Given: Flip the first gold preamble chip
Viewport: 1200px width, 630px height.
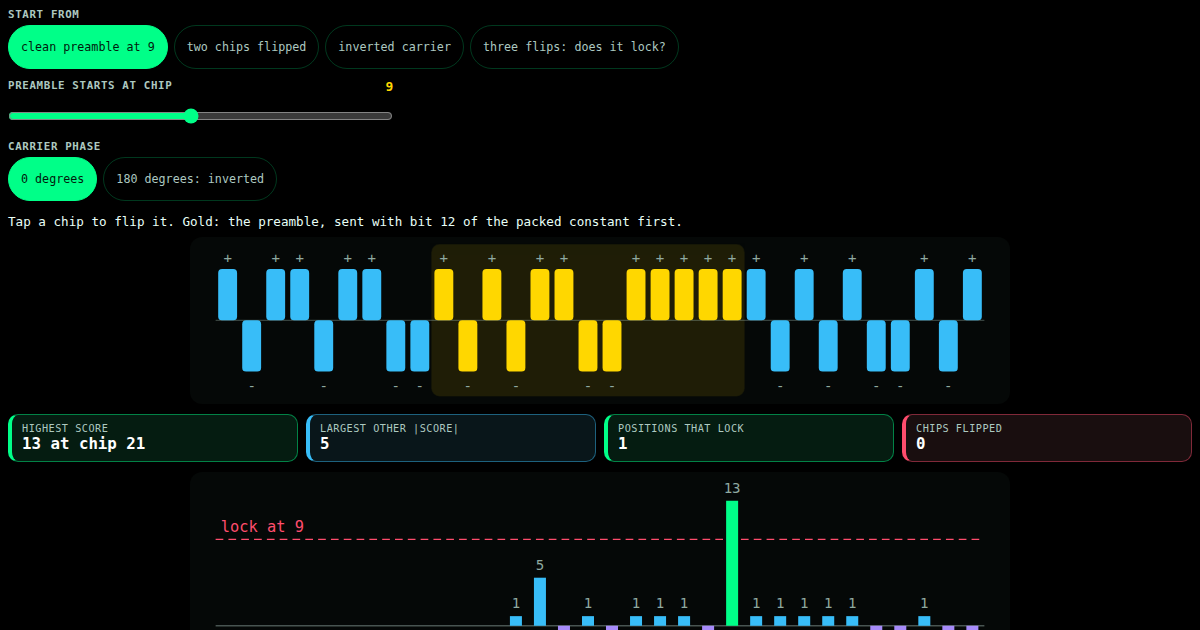Looking at the screenshot, I should pos(444,294).
